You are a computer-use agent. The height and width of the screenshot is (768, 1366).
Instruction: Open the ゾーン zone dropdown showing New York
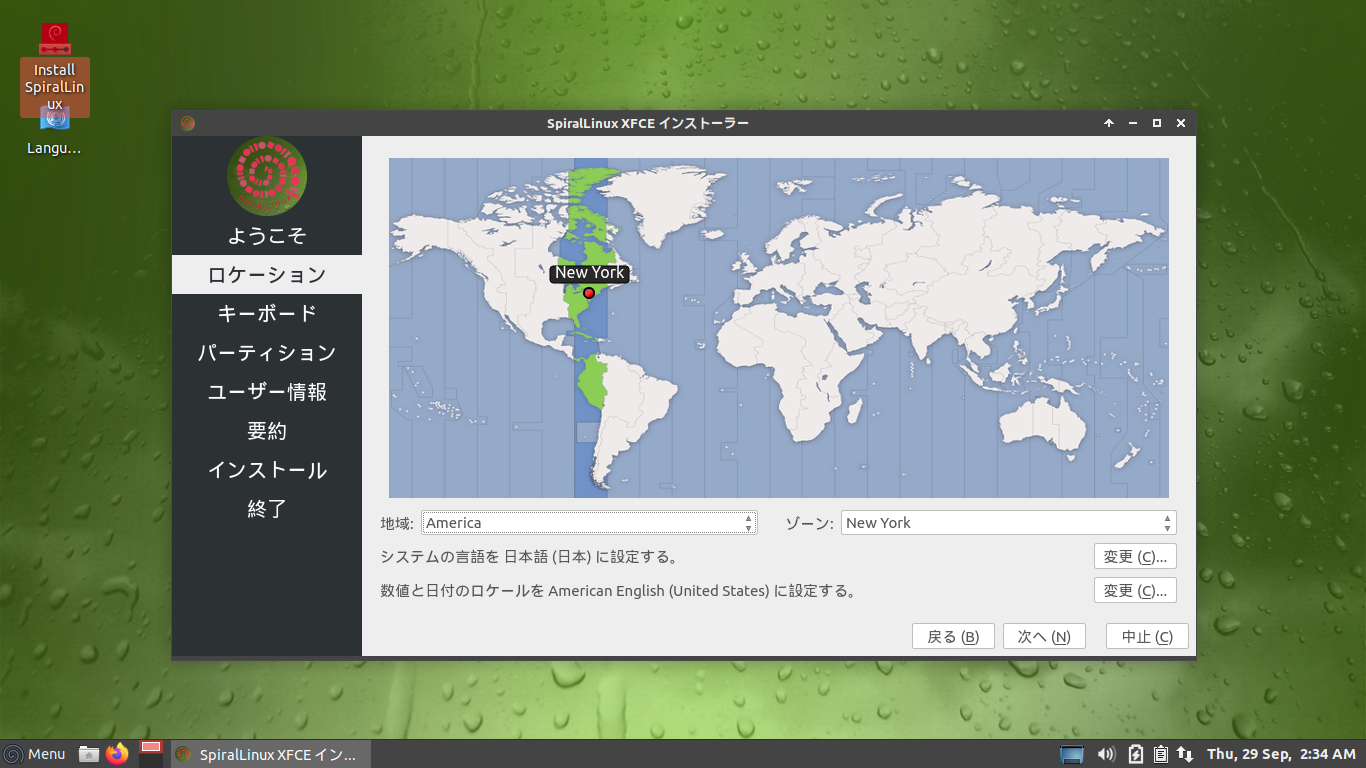coord(1008,523)
